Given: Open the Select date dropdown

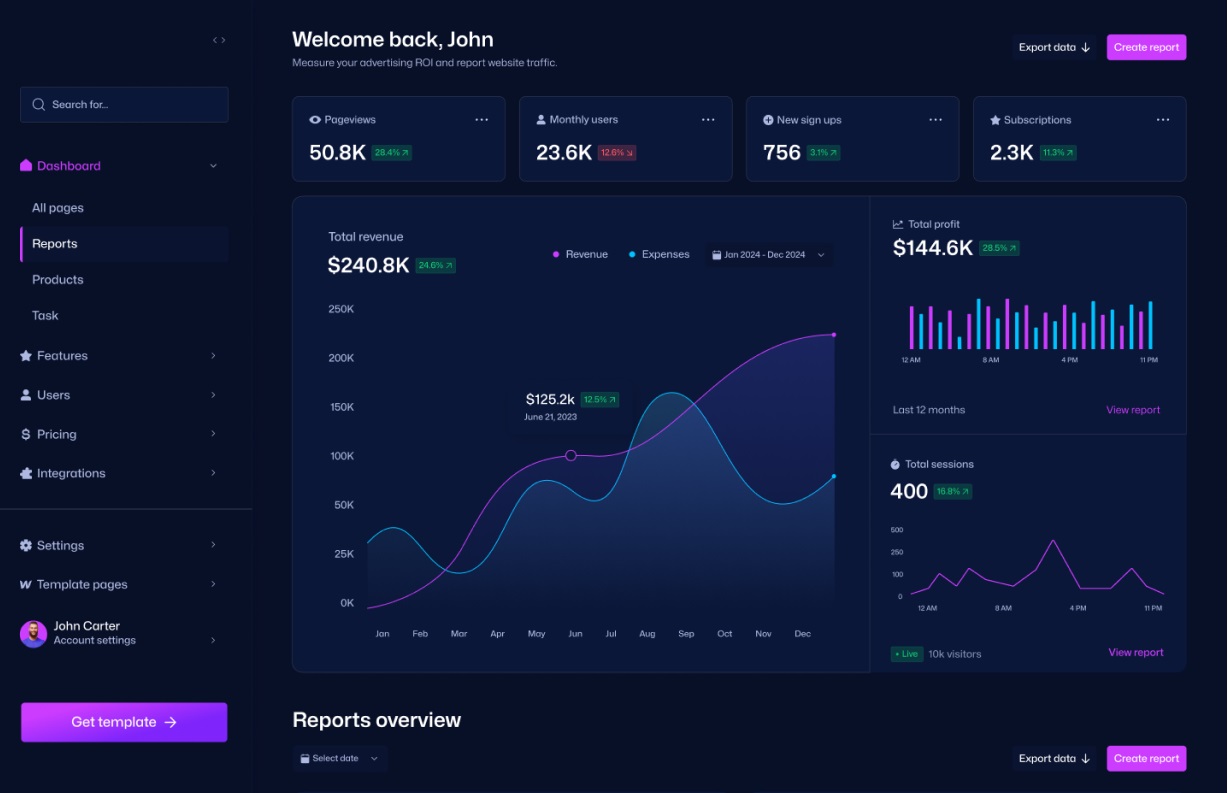Looking at the screenshot, I should [339, 758].
